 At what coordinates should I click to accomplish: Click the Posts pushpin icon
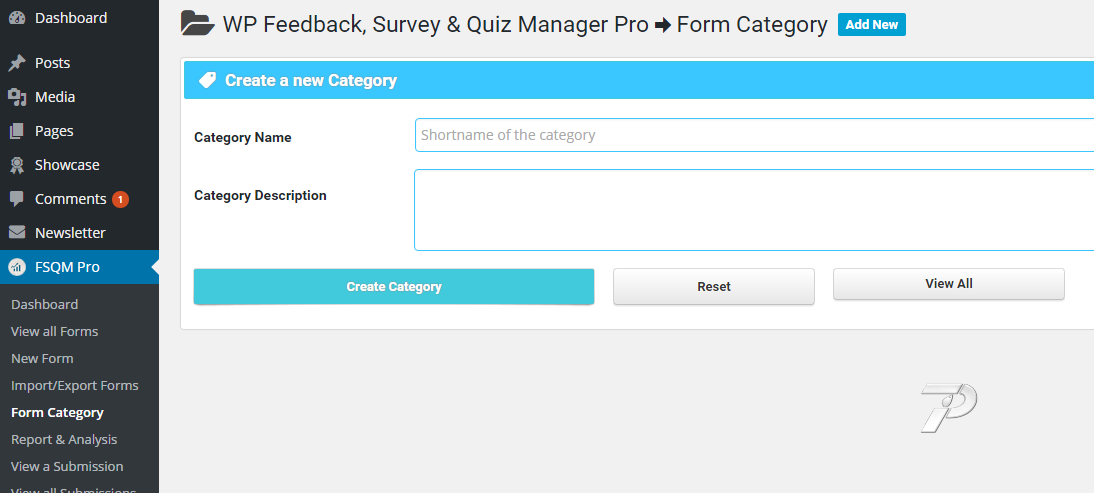click(x=17, y=63)
